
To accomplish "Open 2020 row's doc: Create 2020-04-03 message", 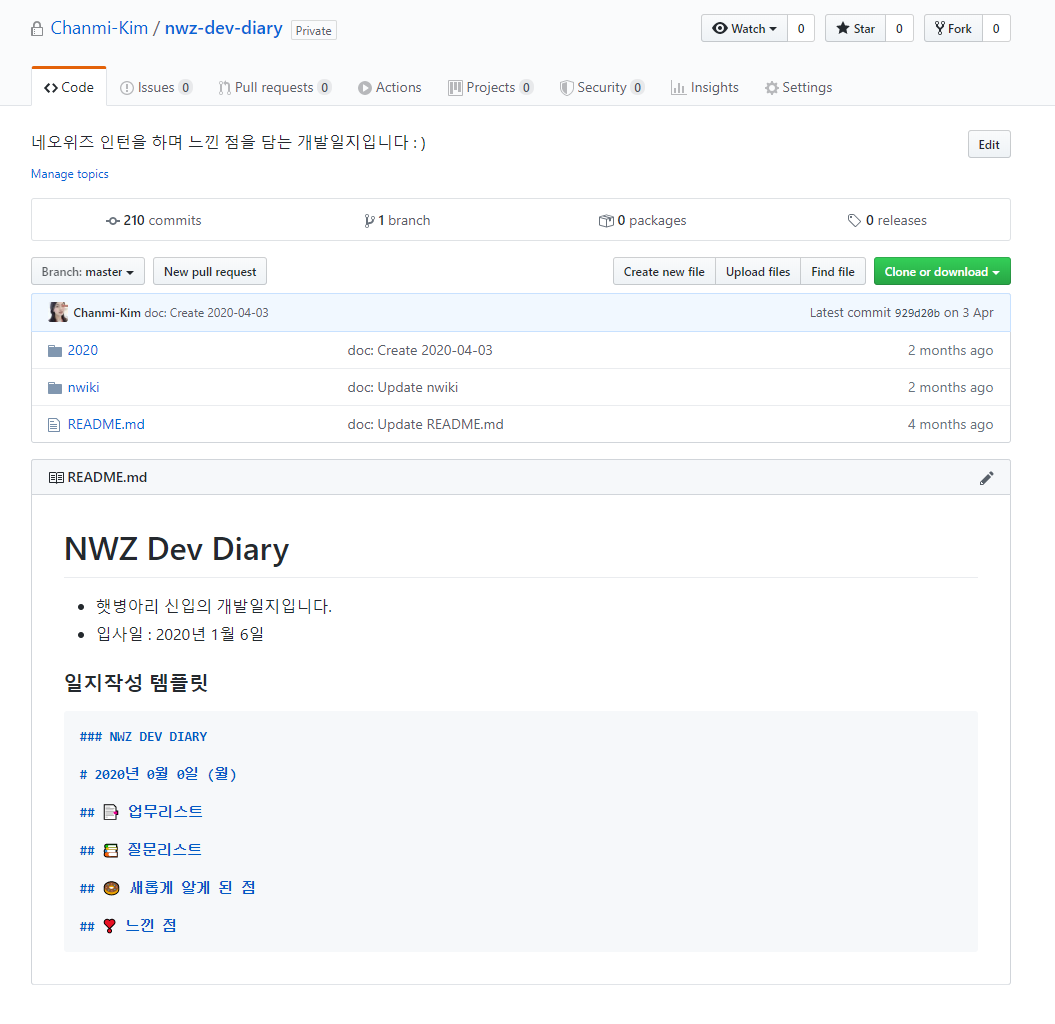I will click(x=420, y=351).
